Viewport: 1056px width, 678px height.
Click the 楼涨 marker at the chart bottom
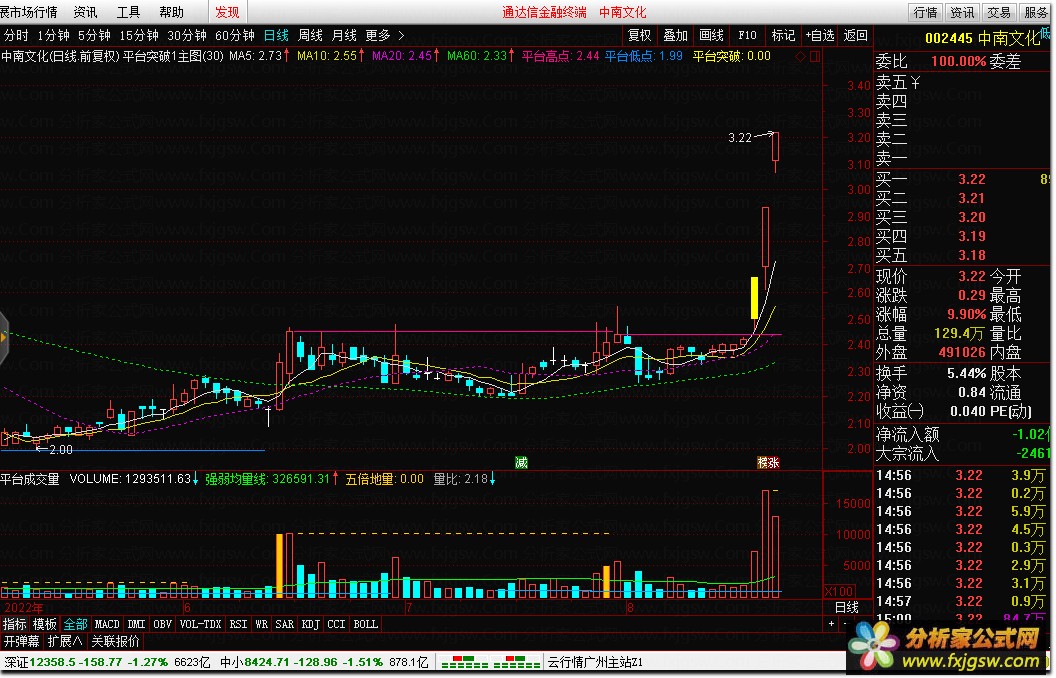click(x=768, y=463)
